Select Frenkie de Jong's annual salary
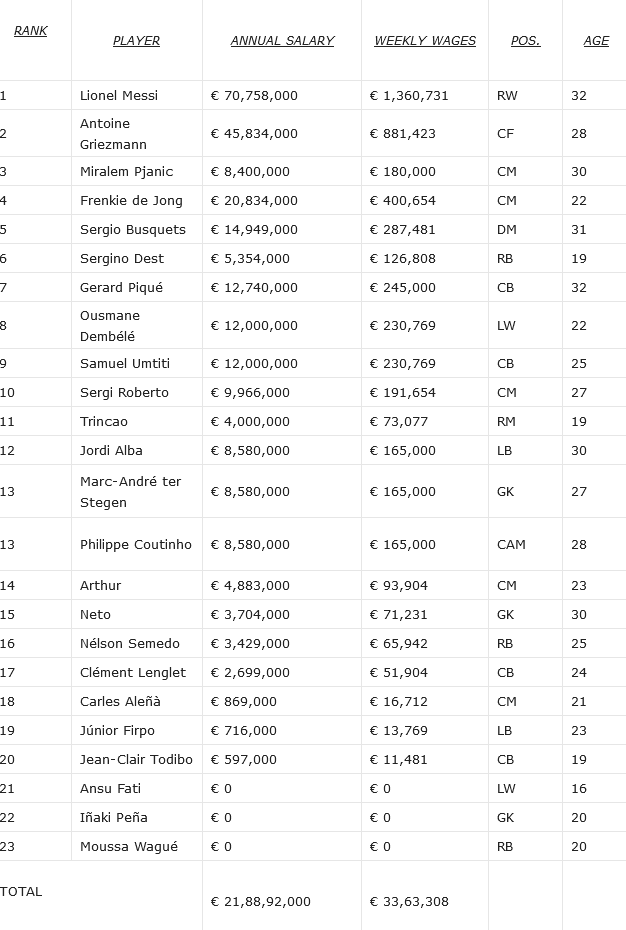Viewport: 626px width, 930px height. (x=254, y=201)
